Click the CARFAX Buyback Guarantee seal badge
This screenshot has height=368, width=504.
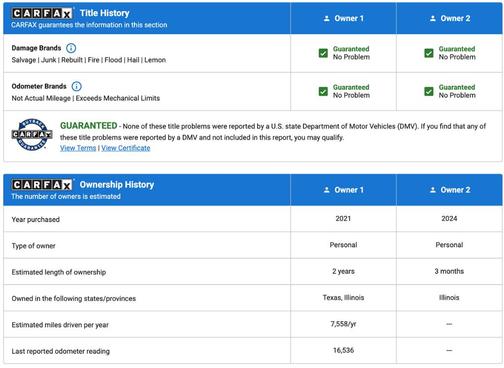[32, 135]
